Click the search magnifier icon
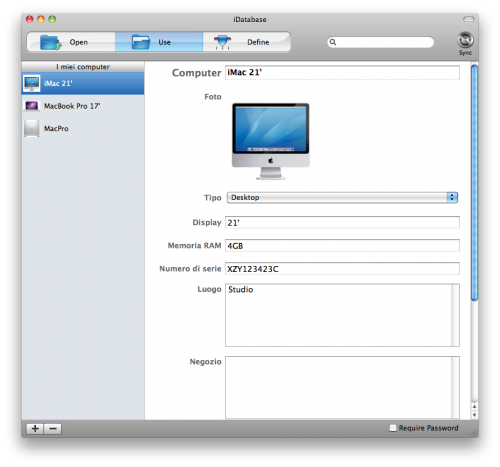This screenshot has height=467, width=500. tap(333, 42)
